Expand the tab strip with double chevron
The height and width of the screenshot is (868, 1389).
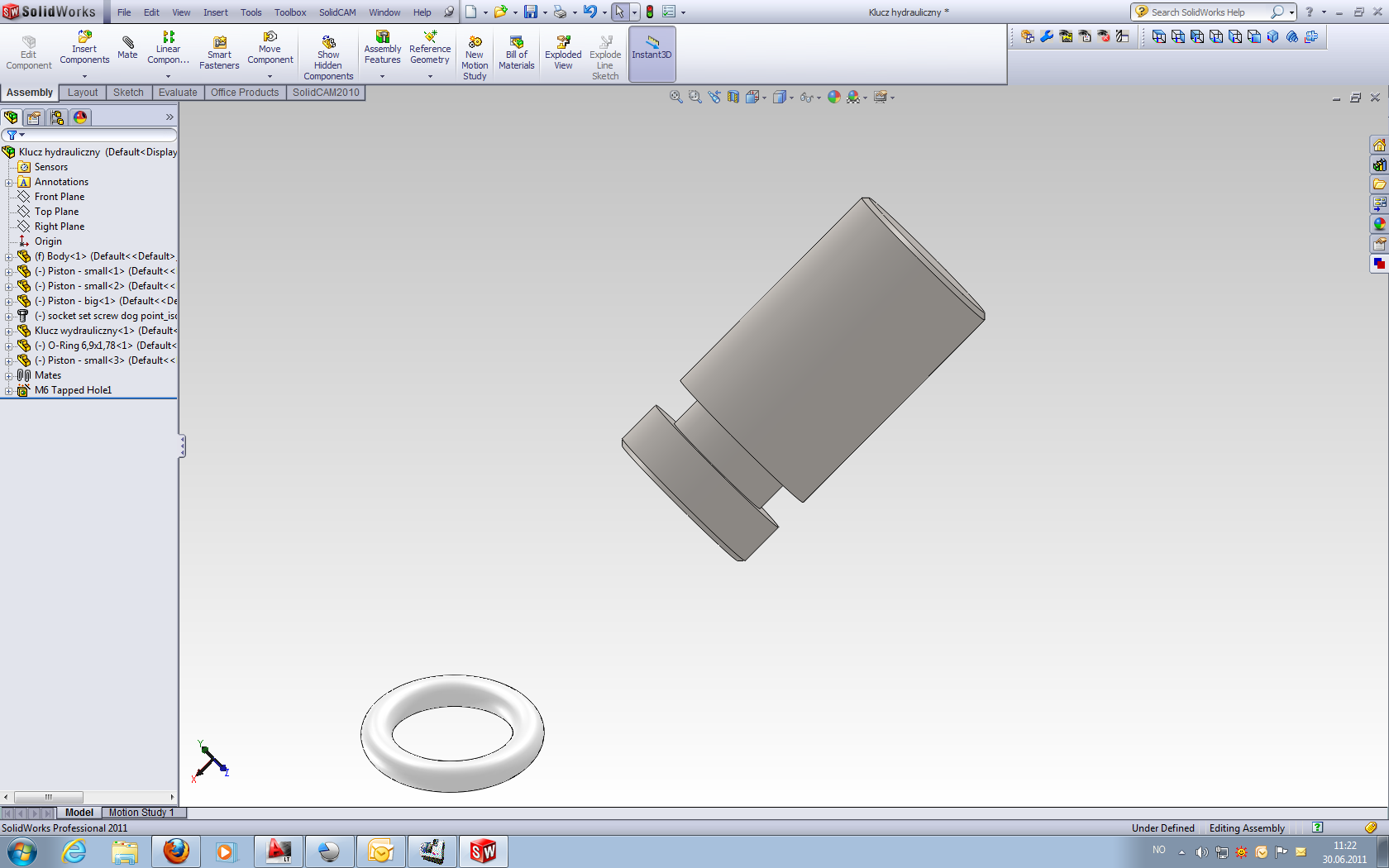[169, 117]
